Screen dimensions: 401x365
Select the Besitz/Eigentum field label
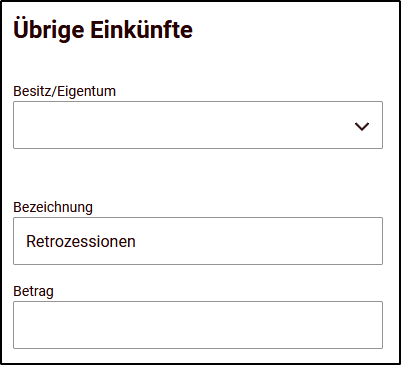(64, 91)
